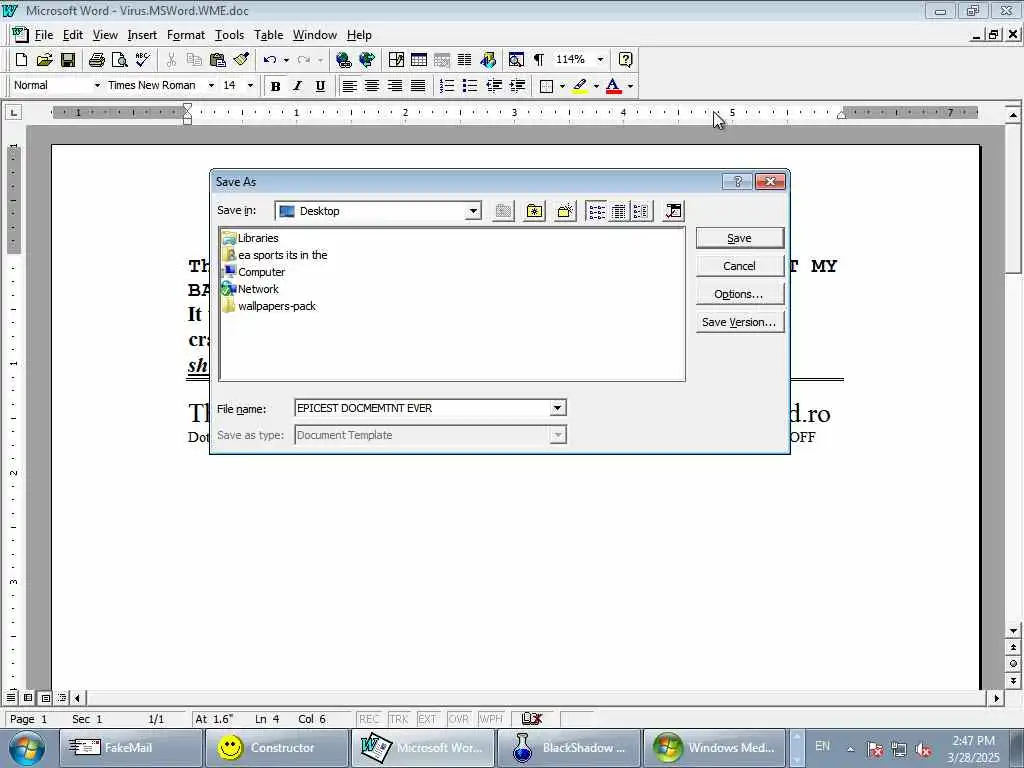This screenshot has width=1024, height=768.
Task: Click the Insert Hyperlink icon
Action: pos(344,60)
